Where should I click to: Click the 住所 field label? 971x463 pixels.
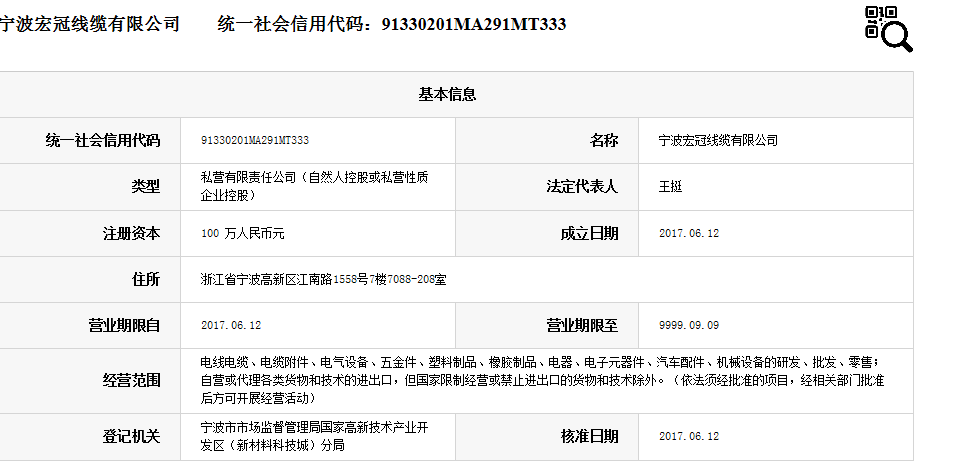click(146, 279)
